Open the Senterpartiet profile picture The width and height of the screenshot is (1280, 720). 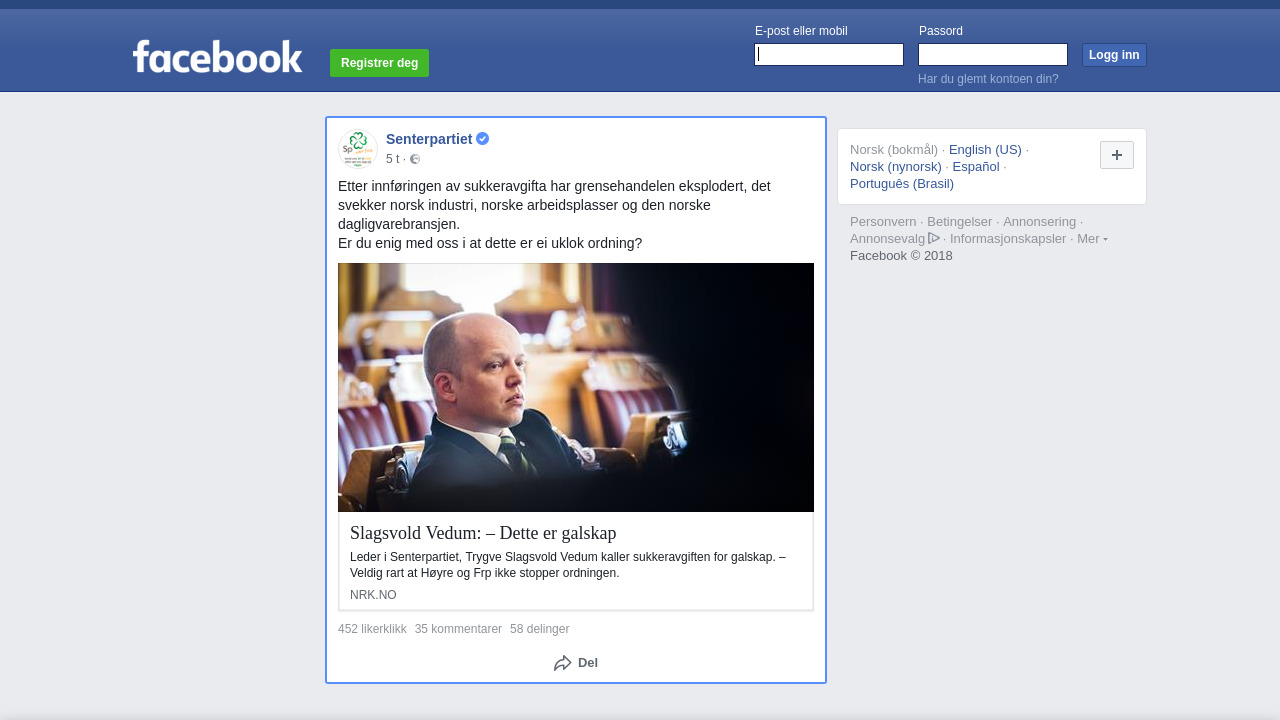(x=358, y=149)
